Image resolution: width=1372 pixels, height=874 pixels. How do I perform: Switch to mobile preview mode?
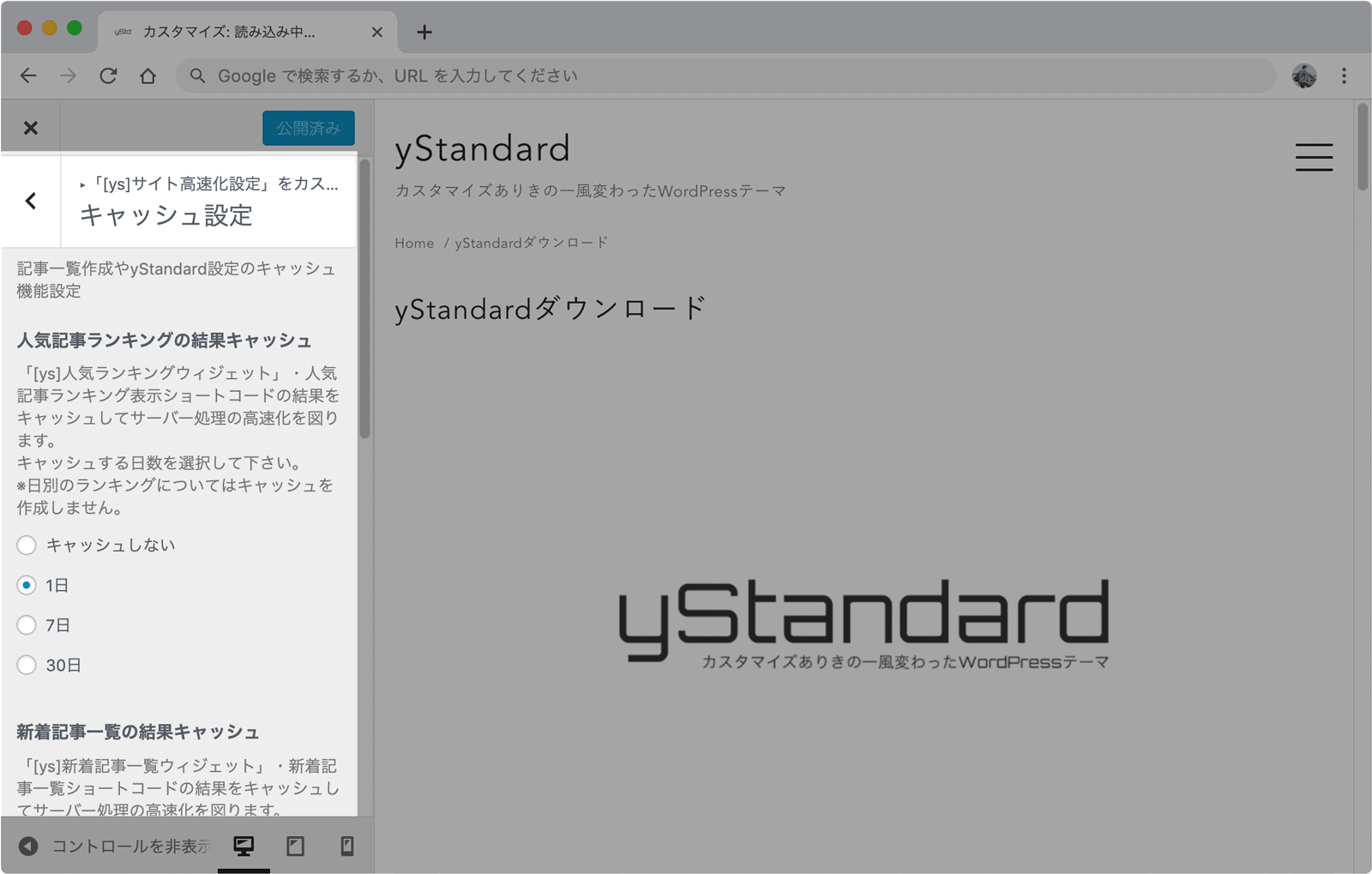(x=347, y=847)
